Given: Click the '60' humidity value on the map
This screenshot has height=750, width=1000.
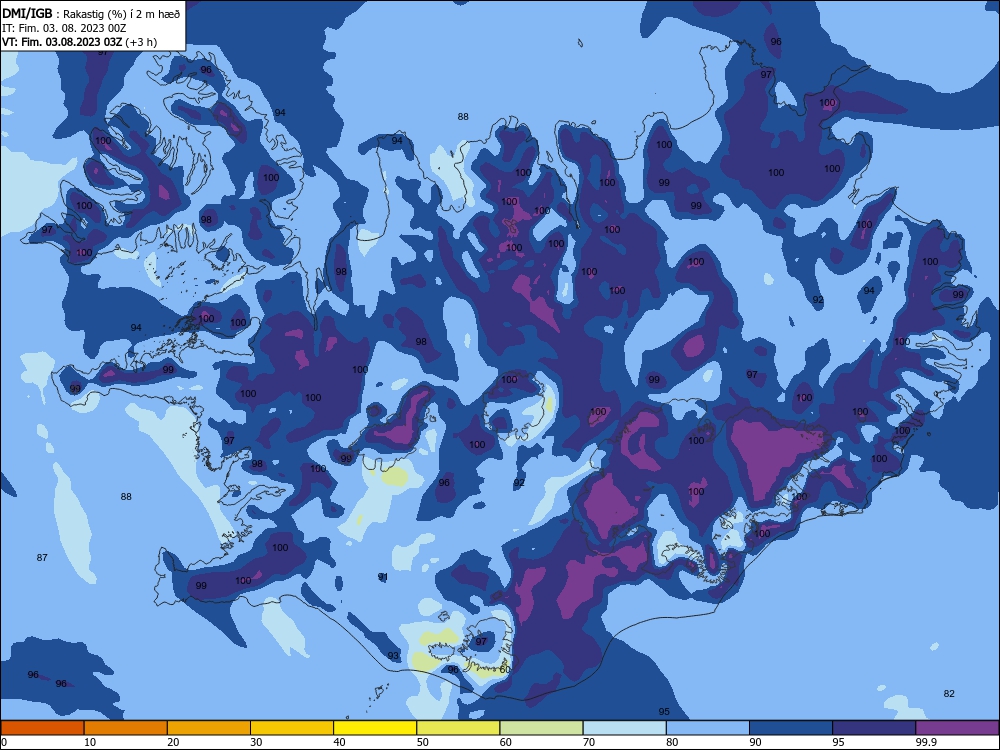Looking at the screenshot, I should (504, 670).
